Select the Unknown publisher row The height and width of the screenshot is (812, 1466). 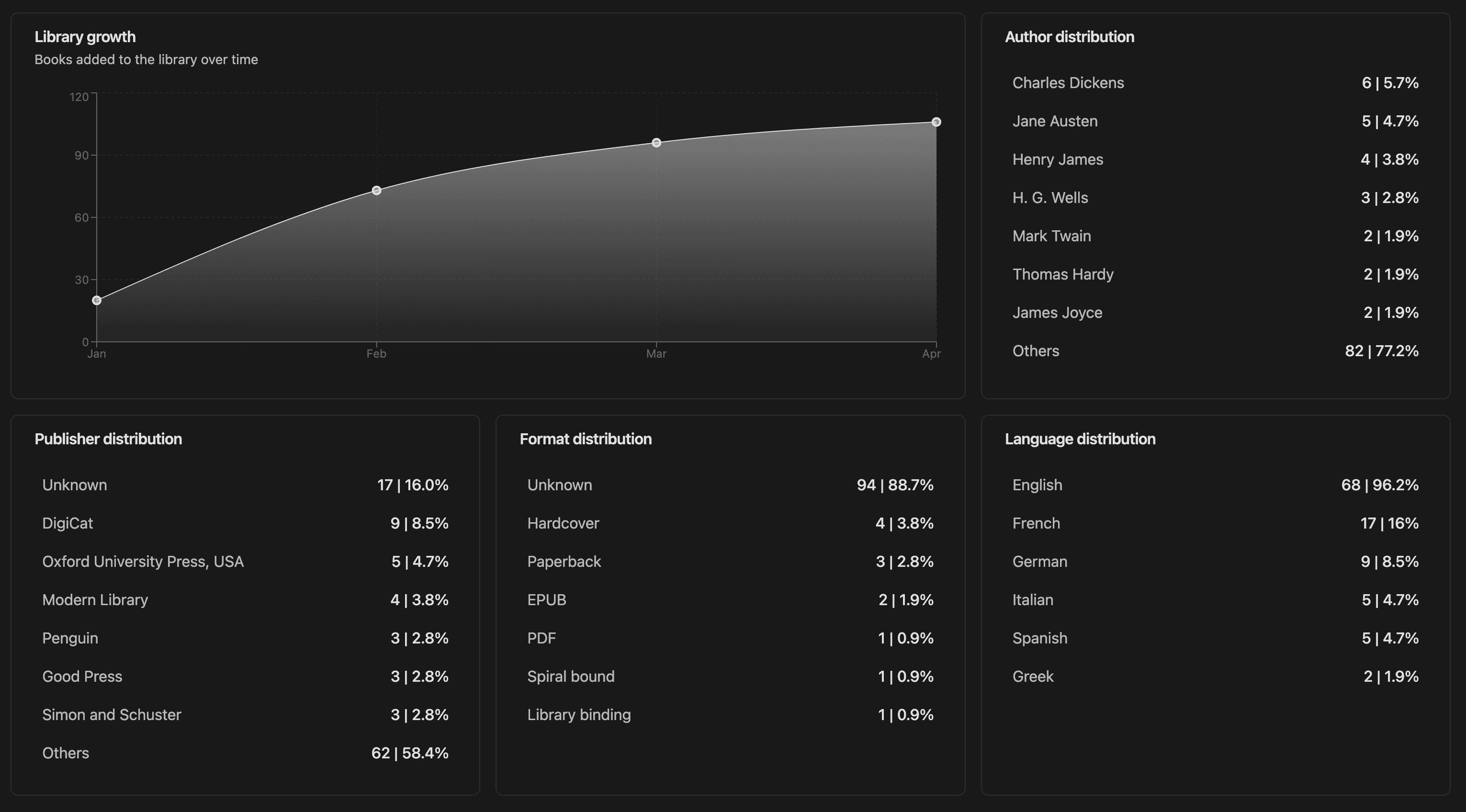coord(75,485)
